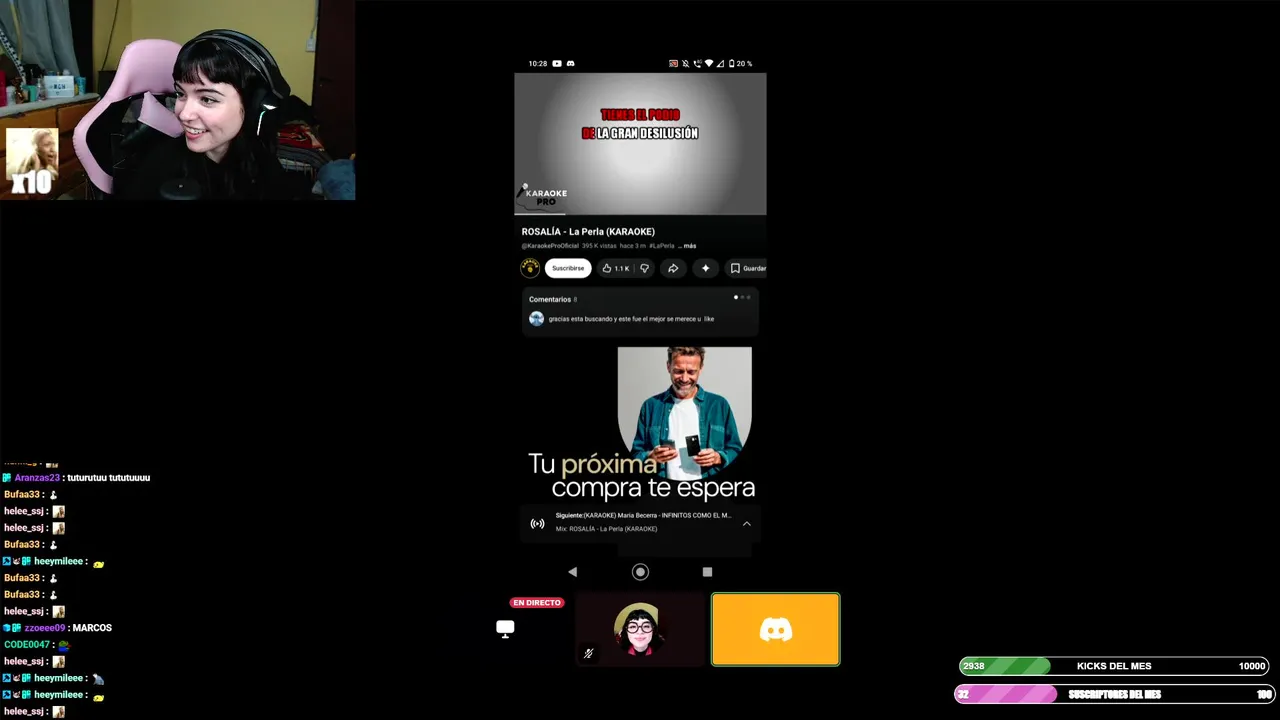Tap the Android recent apps square button
Image resolution: width=1280 pixels, height=720 pixels.
(x=707, y=572)
